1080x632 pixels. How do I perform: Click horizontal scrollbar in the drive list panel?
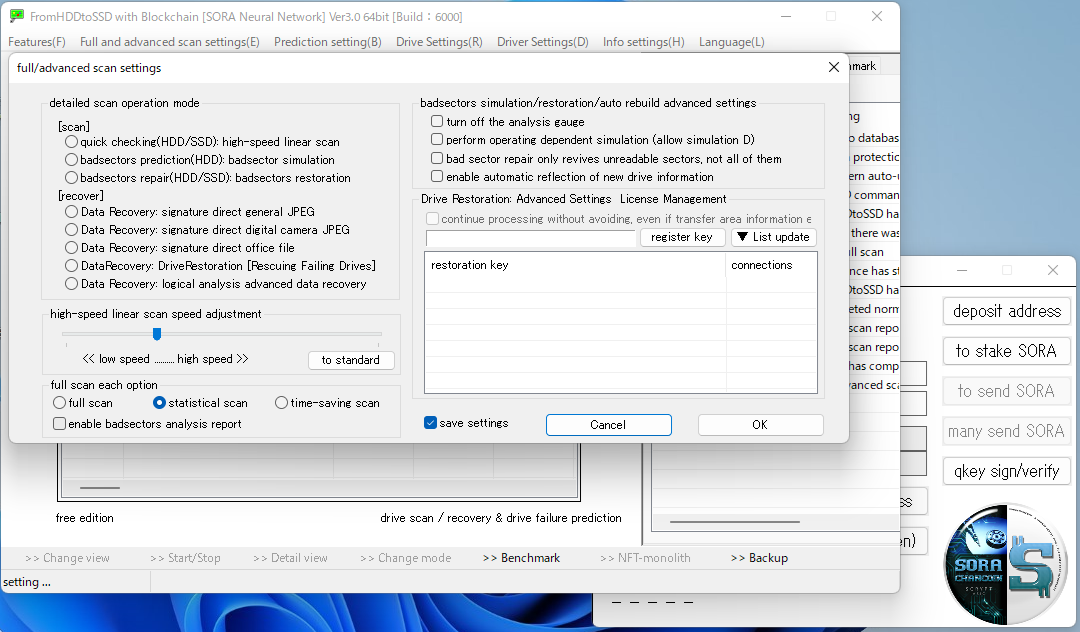tap(100, 488)
